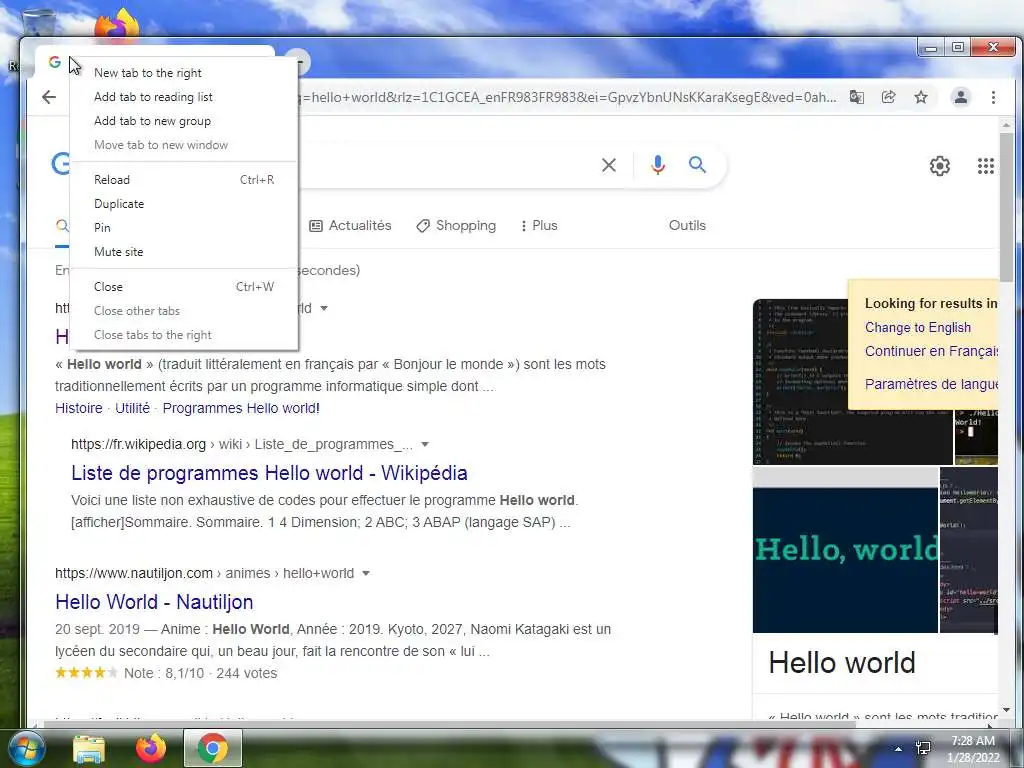This screenshot has height=768, width=1024.
Task: Click Change to English
Action: (x=918, y=327)
